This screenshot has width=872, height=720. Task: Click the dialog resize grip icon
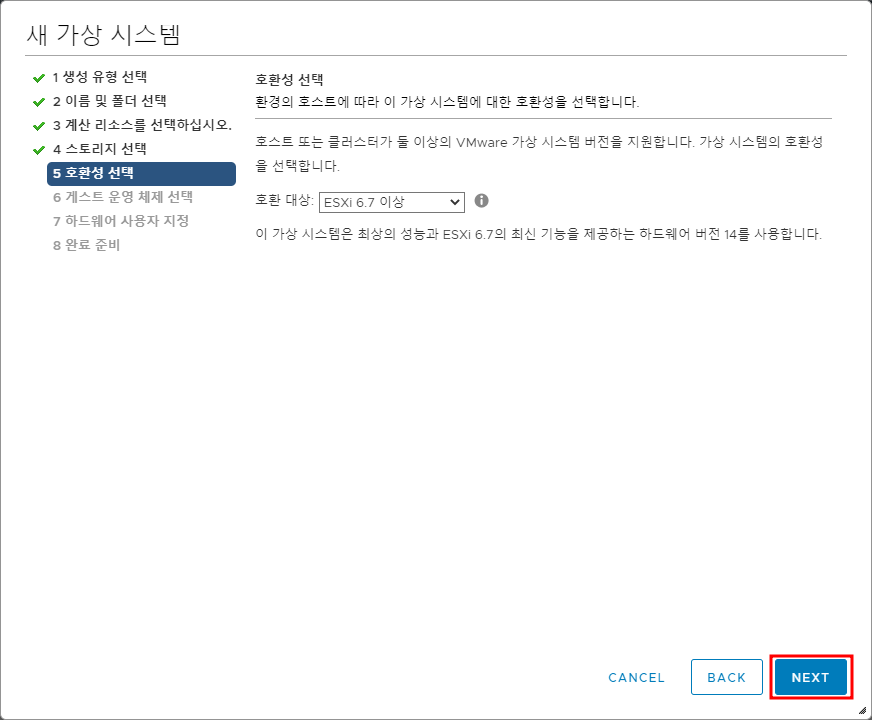[x=863, y=710]
